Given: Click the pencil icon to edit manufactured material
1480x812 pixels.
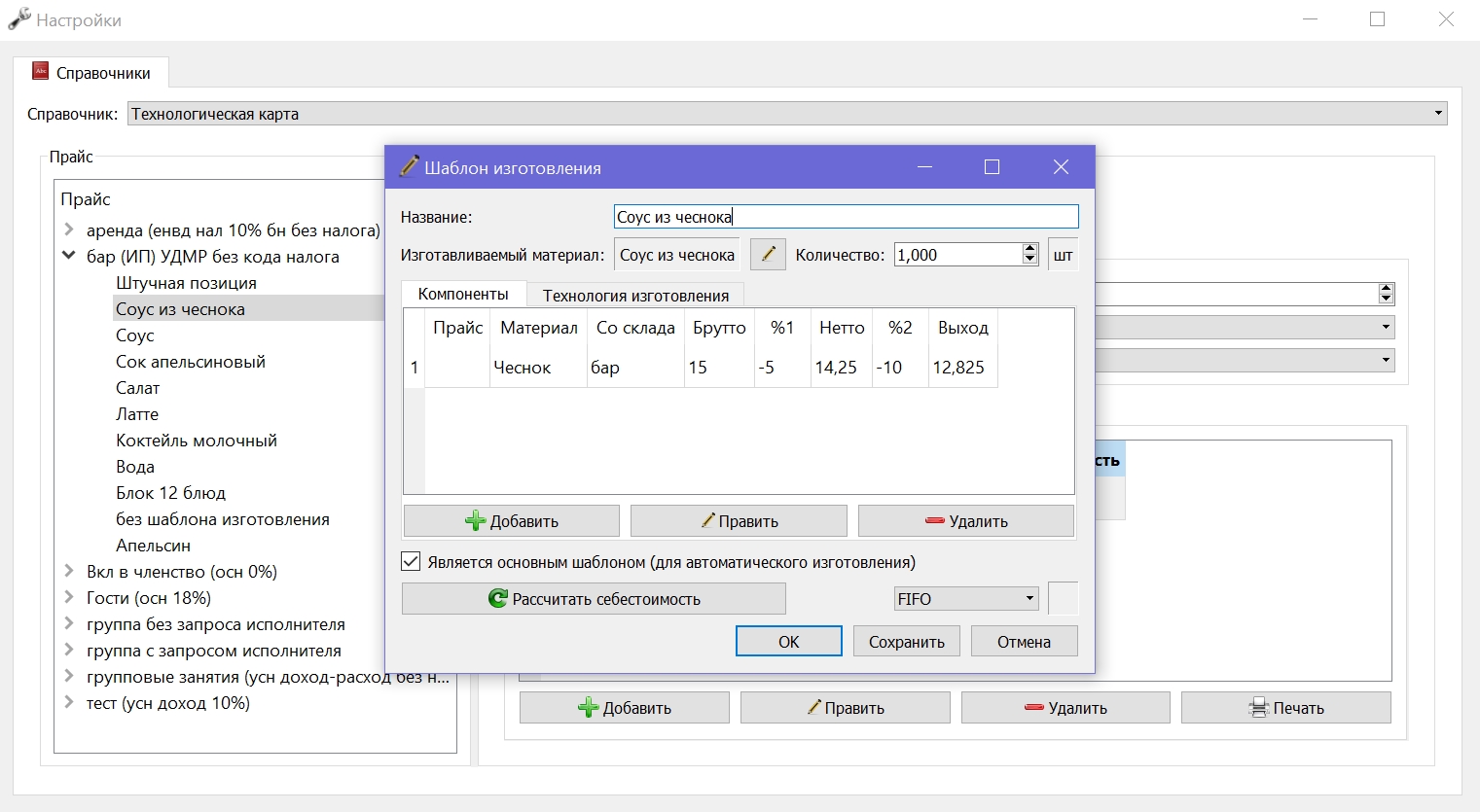Looking at the screenshot, I should coord(767,255).
